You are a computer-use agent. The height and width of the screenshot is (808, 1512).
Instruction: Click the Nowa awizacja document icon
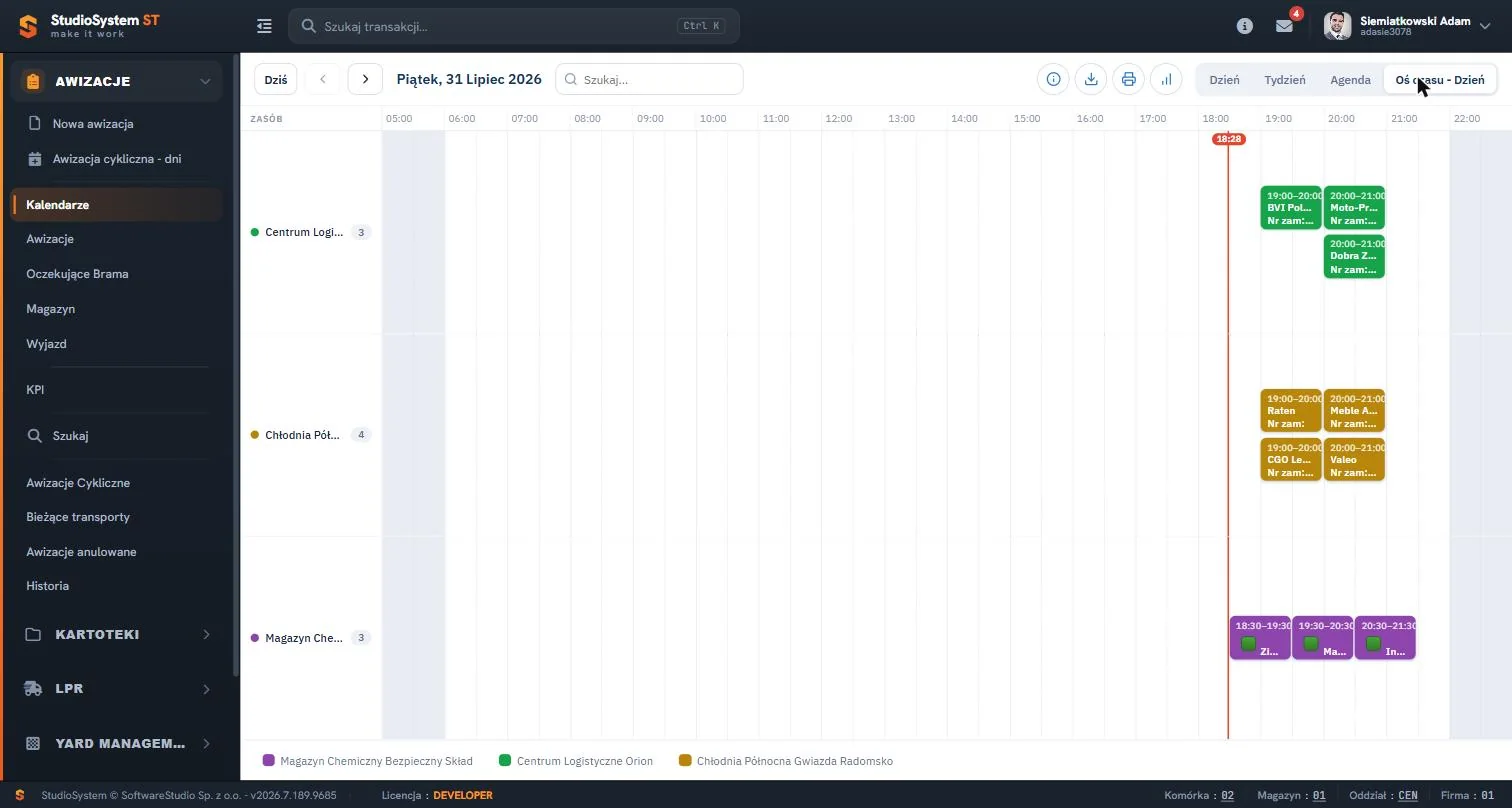34,124
